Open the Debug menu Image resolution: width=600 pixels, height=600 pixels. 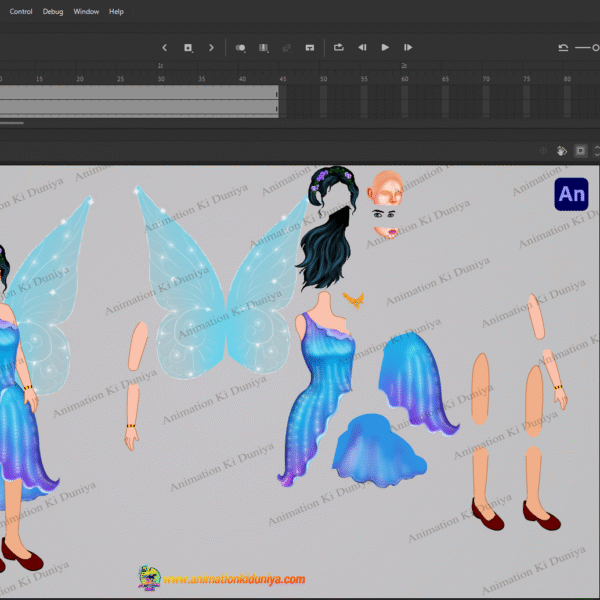[53, 11]
